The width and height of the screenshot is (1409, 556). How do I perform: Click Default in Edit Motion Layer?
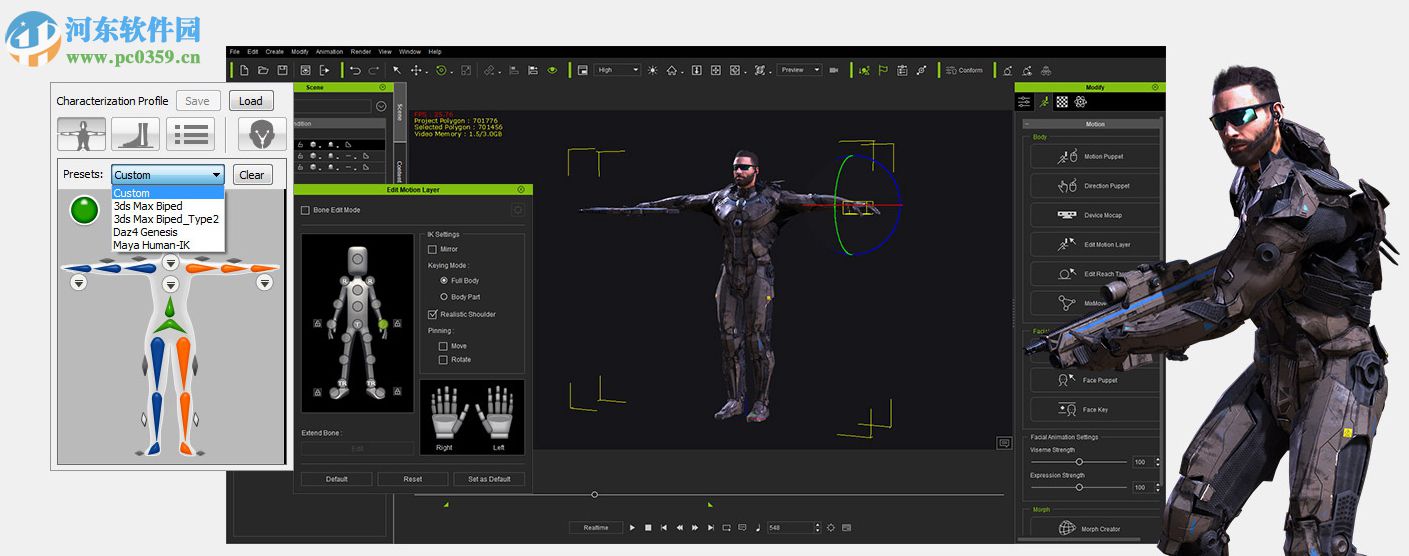point(337,479)
